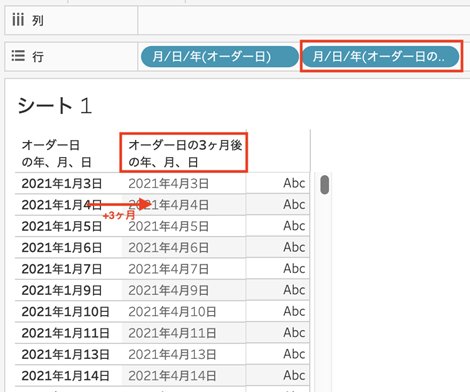Select row 2021年1月7日
Screen dimensions: 470x392
click(62, 269)
